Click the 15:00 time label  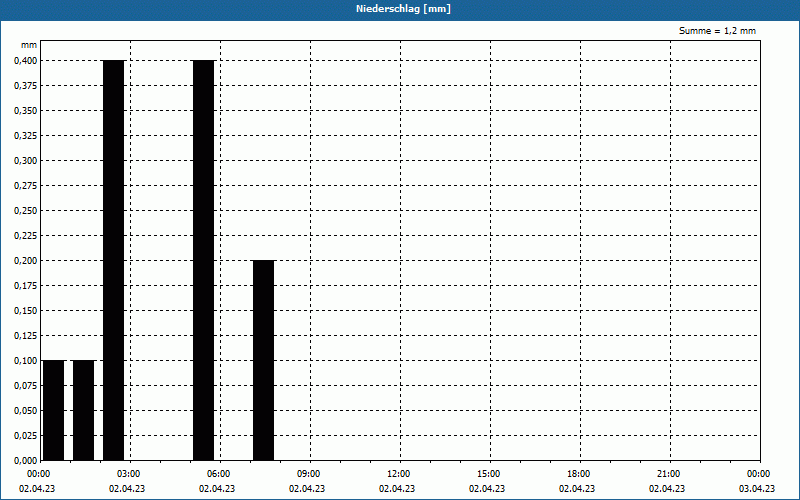pyautogui.click(x=489, y=474)
